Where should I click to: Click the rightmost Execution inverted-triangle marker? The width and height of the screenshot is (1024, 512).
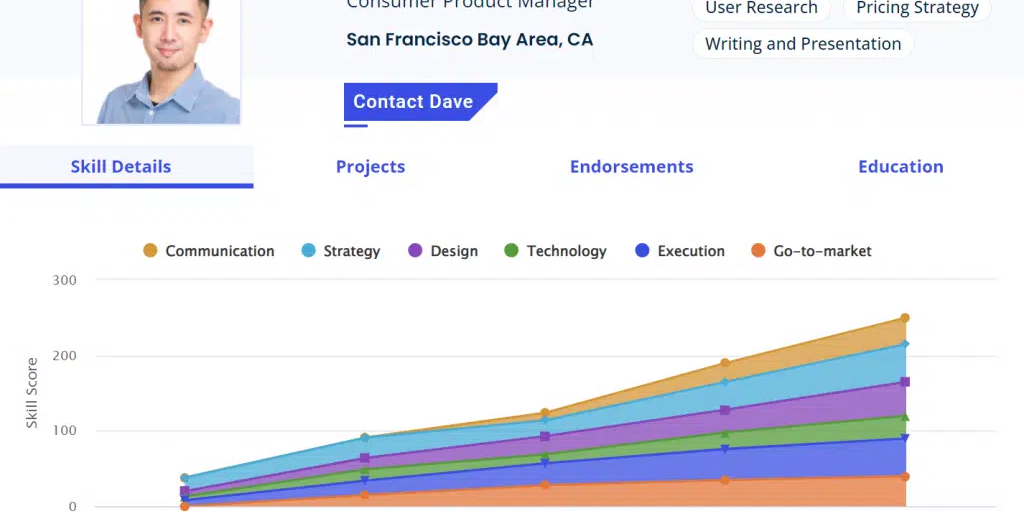(x=905, y=438)
